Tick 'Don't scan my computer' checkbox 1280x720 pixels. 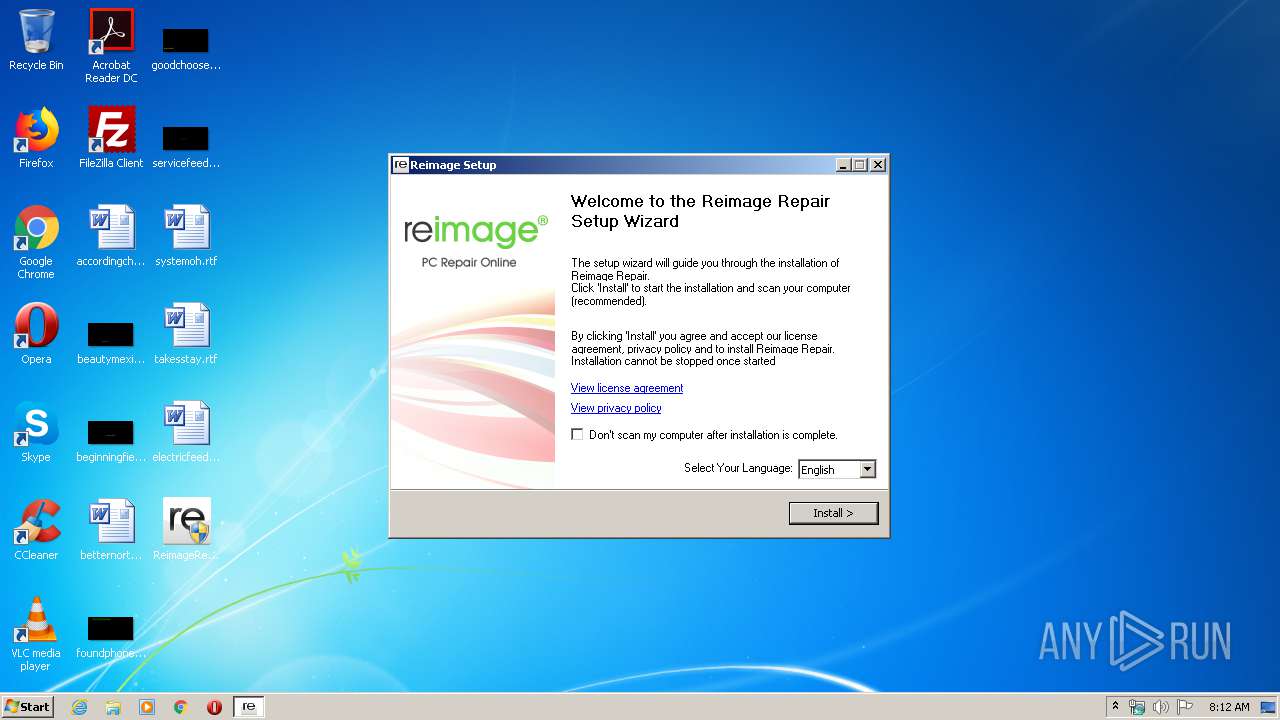tap(577, 435)
